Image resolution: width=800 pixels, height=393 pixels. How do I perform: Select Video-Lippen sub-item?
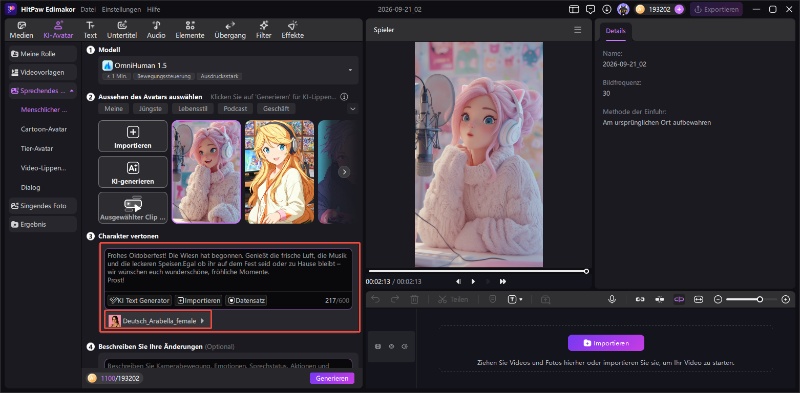(x=44, y=168)
